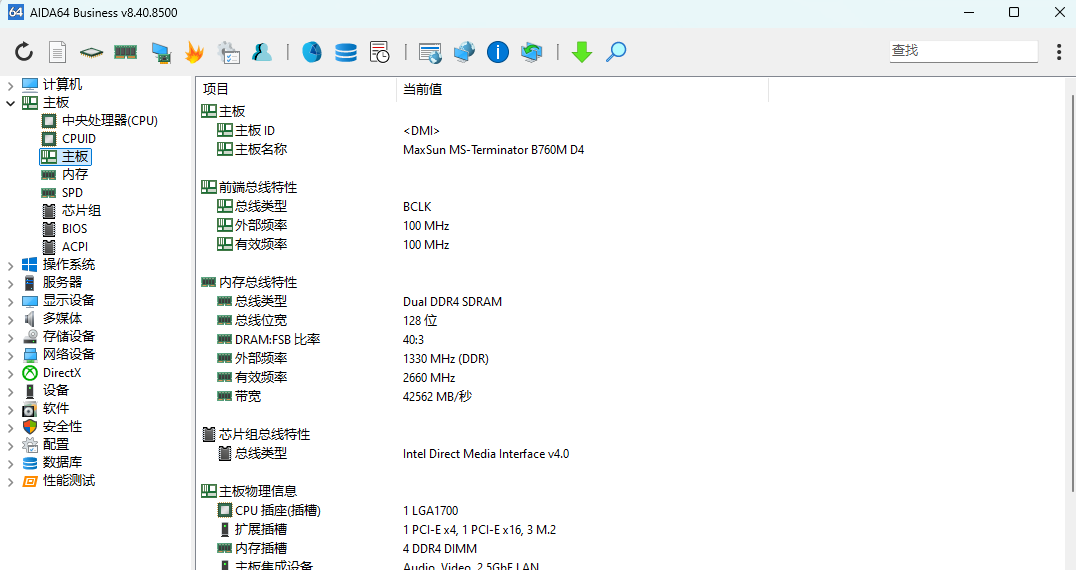This screenshot has height=570, width=1076.
Task: Click the 内存总线特性 section header
Action: pos(257,282)
